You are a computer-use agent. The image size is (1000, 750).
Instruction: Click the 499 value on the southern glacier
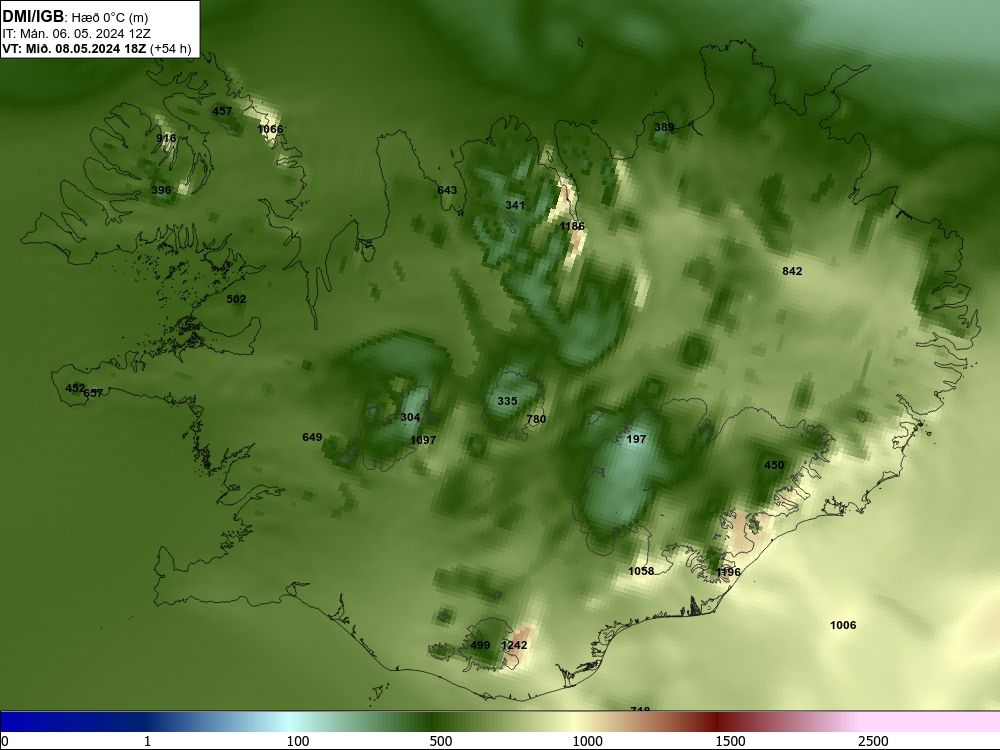coord(480,645)
